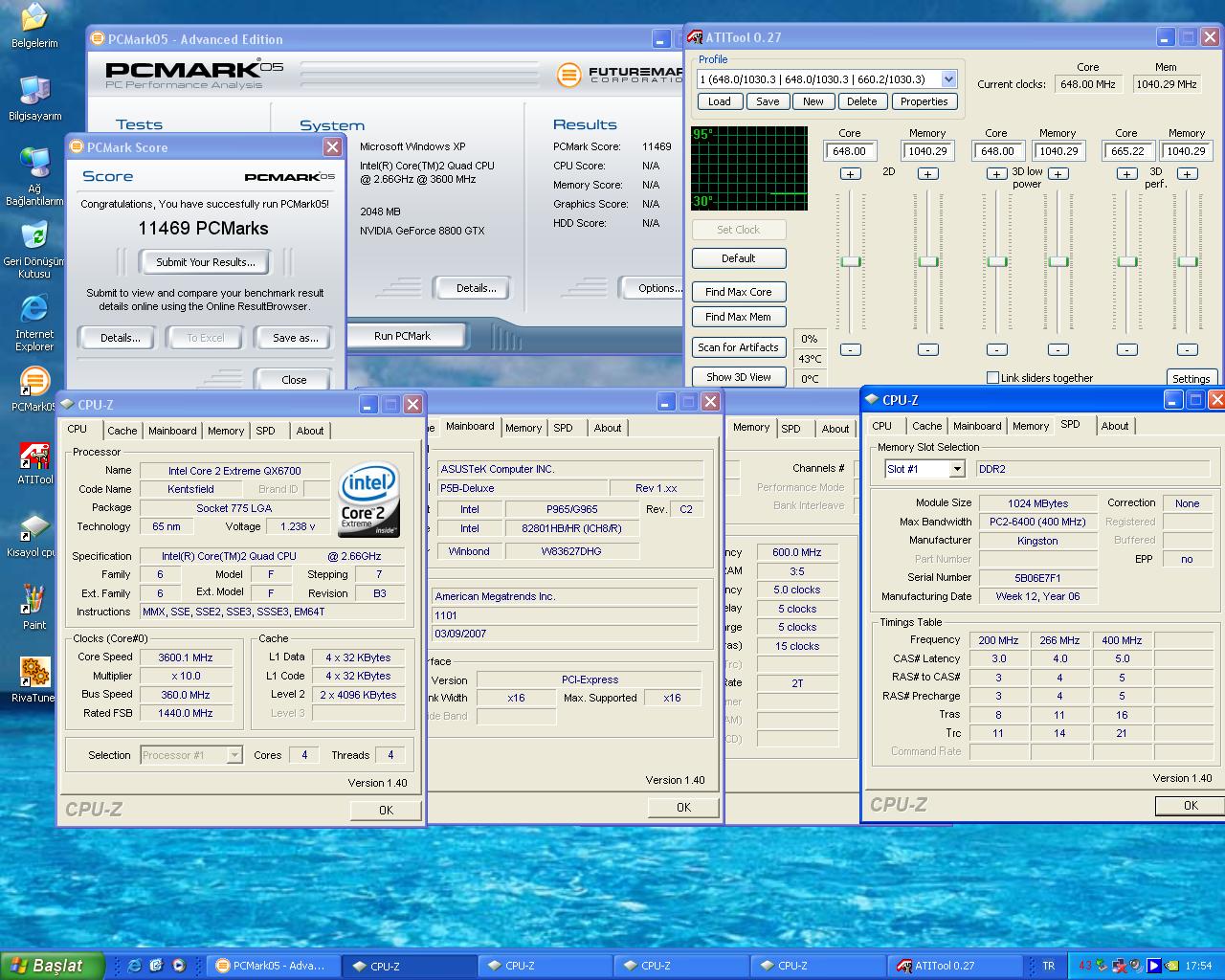Click Run PCMark button
1225x980 pixels.
coord(402,336)
